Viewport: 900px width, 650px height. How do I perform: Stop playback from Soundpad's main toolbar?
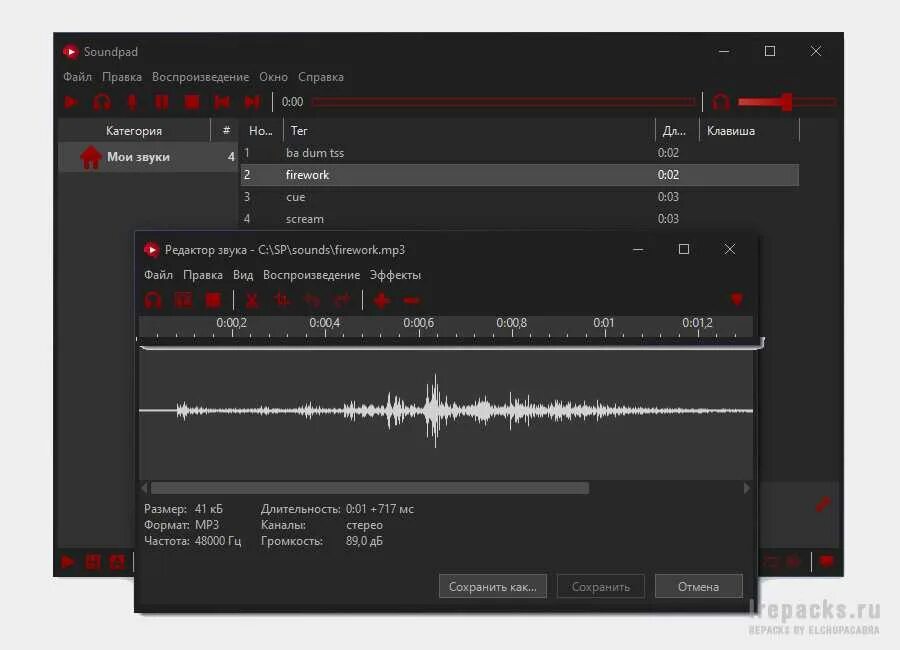[x=192, y=102]
